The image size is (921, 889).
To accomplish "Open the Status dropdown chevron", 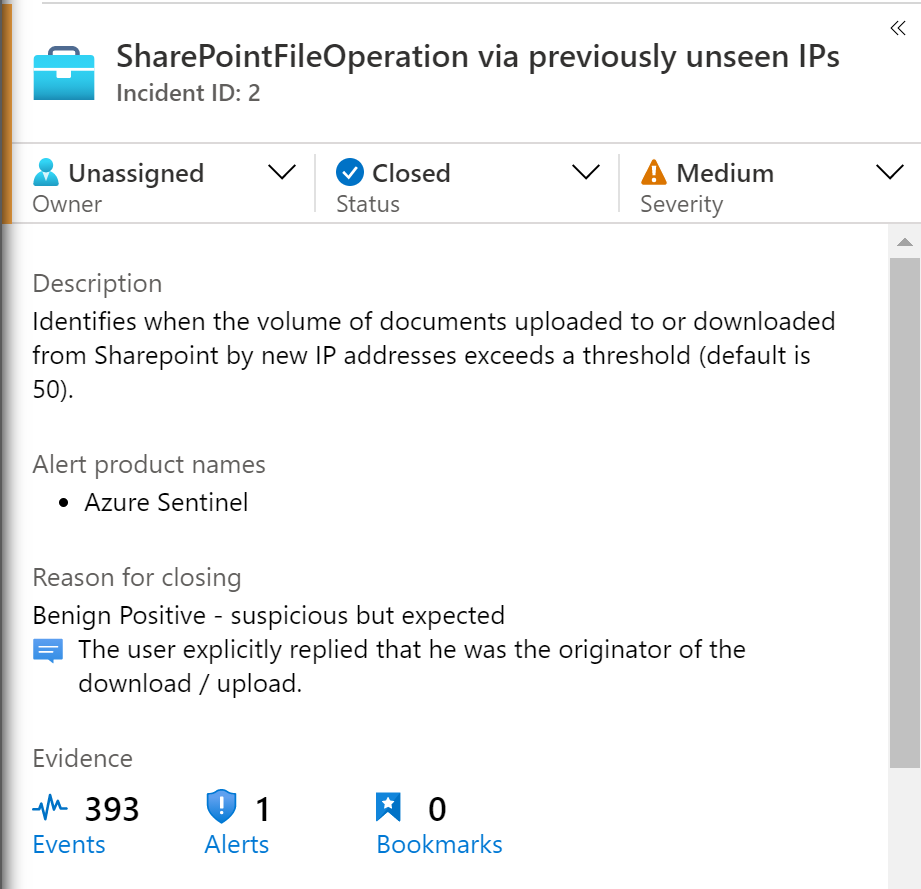I will coord(585,173).
